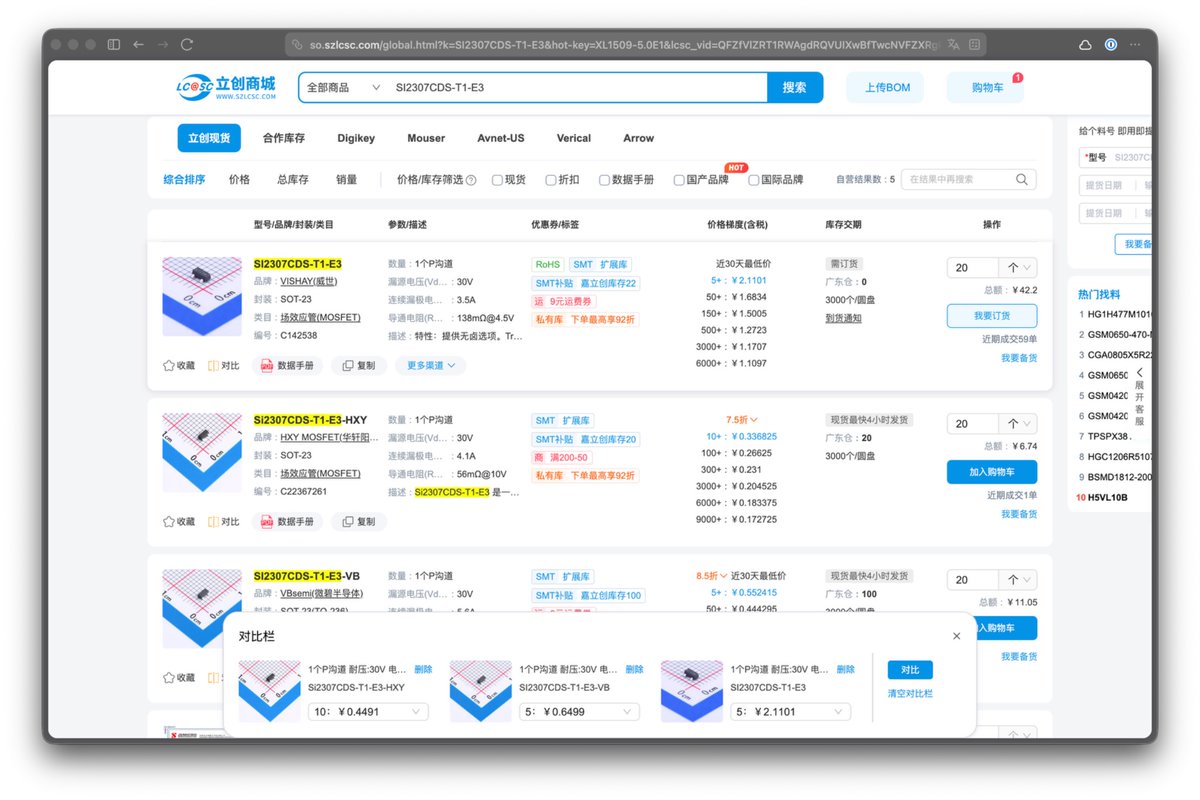This screenshot has width=1200, height=800.
Task: Click 对比 for the VISHAY SI2307CDS-T1-E3 row
Action: point(224,366)
